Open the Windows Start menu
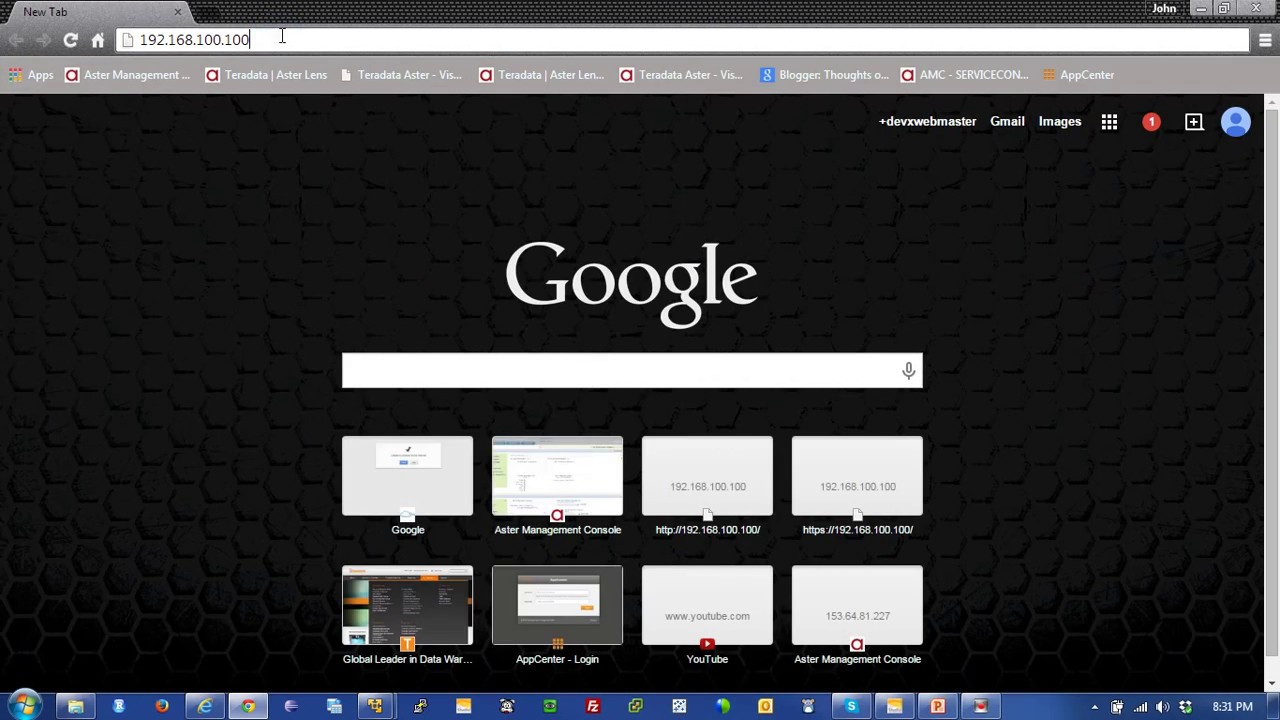This screenshot has height=720, width=1280. click(24, 706)
